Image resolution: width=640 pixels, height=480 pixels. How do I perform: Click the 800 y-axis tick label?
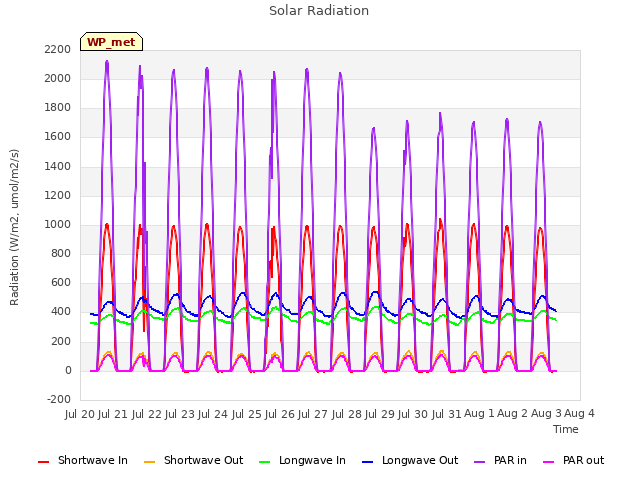pos(61,253)
